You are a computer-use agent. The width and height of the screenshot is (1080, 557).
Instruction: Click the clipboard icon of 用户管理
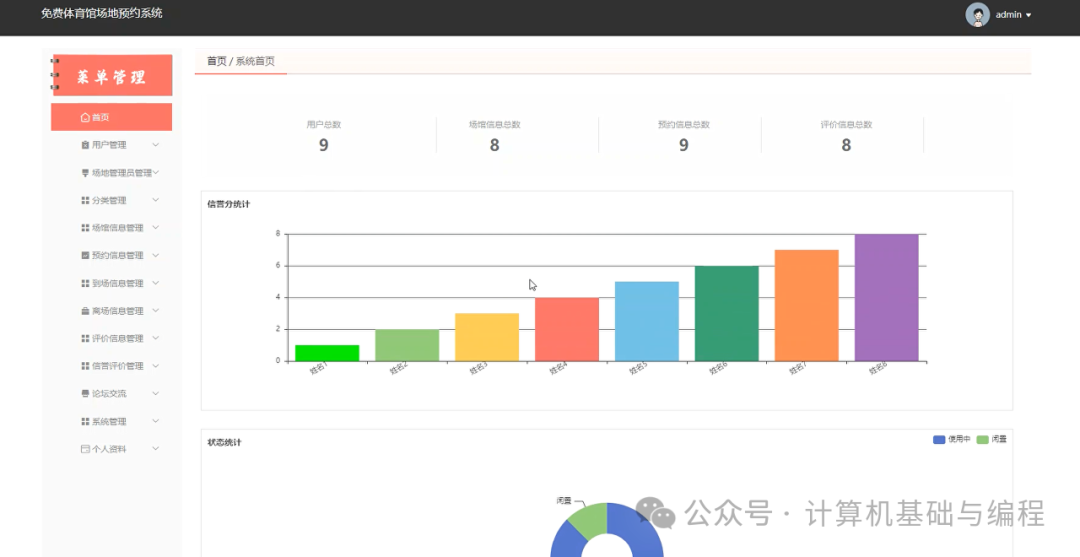click(x=85, y=145)
